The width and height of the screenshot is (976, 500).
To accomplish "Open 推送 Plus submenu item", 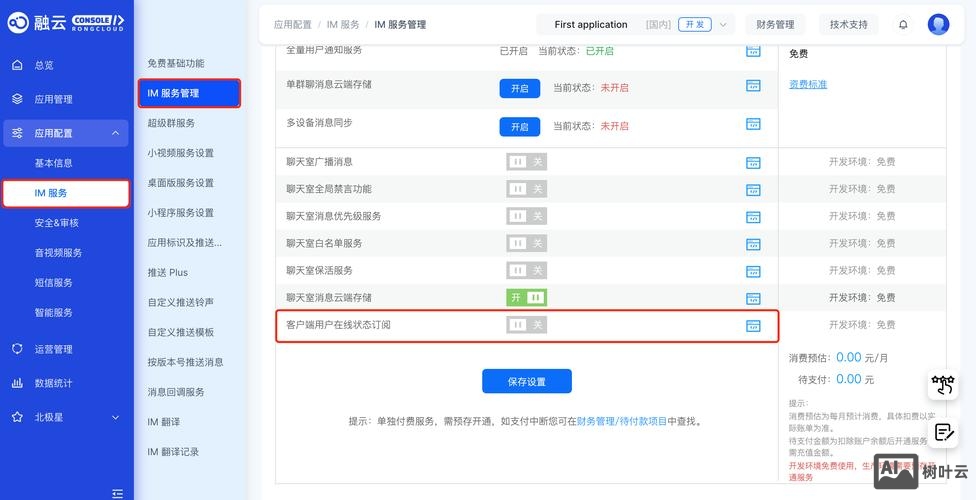I will (167, 273).
